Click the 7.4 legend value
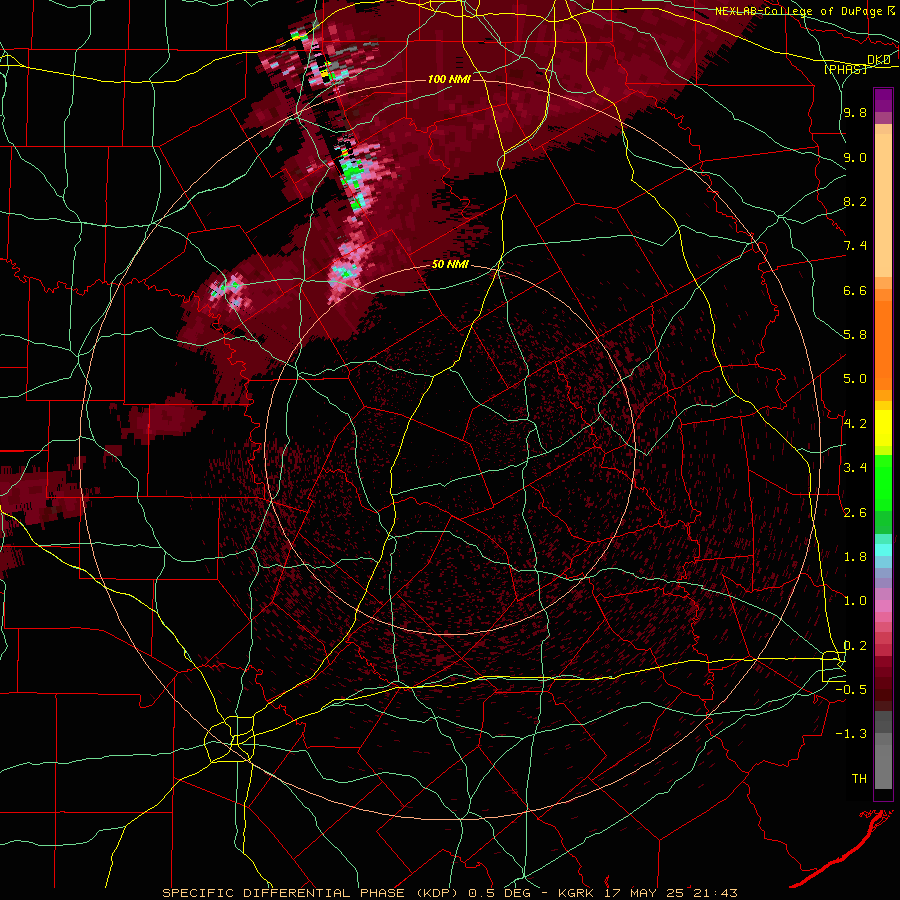This screenshot has height=900, width=900. 855,246
